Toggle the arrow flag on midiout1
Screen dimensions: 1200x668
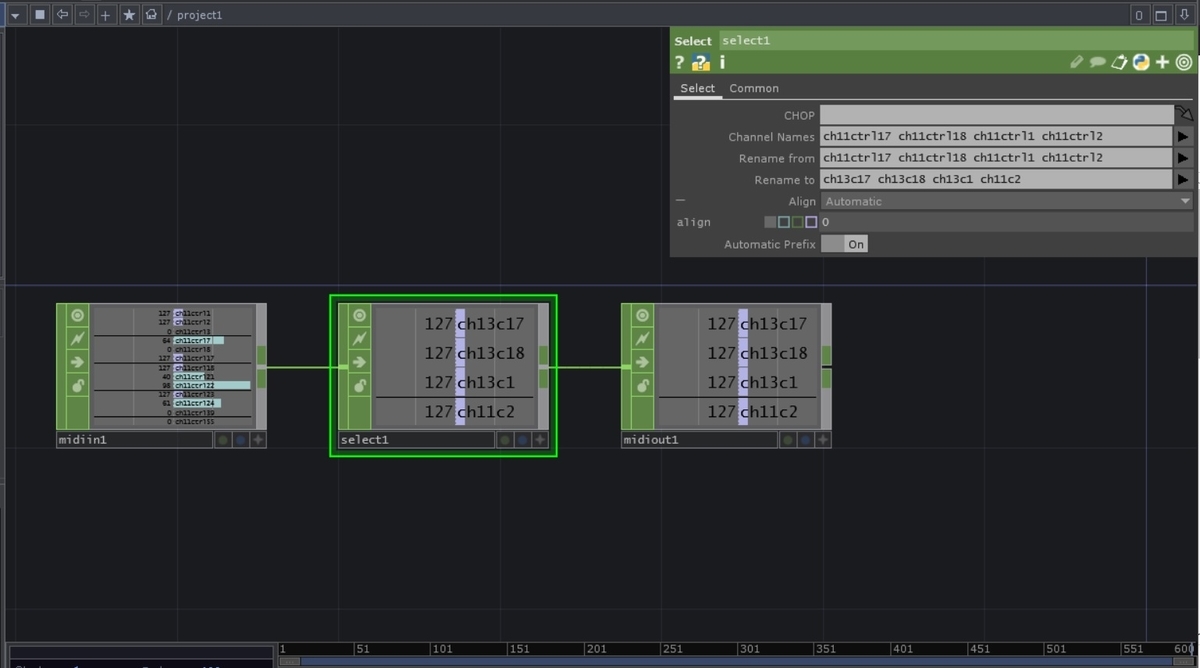pos(642,361)
